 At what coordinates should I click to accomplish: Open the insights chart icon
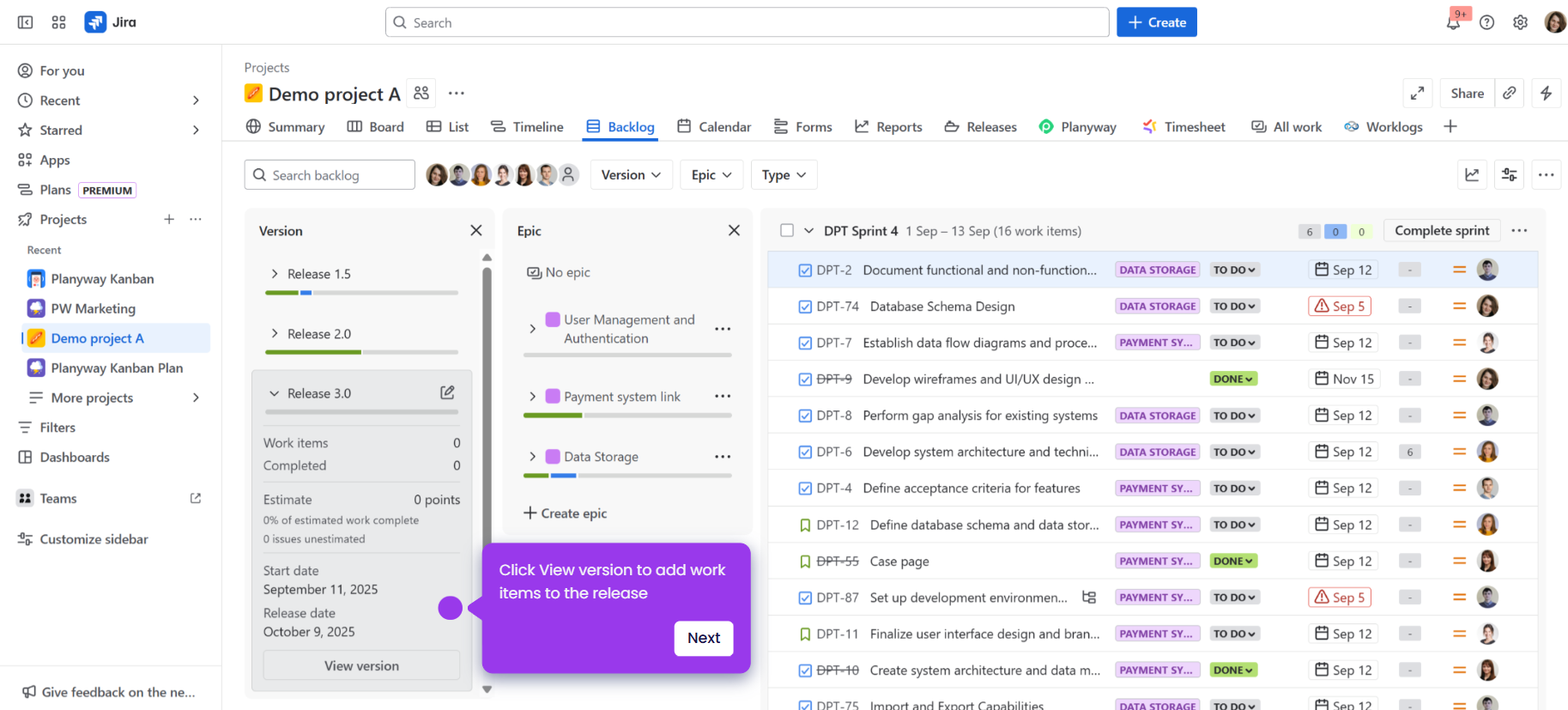pos(1472,175)
